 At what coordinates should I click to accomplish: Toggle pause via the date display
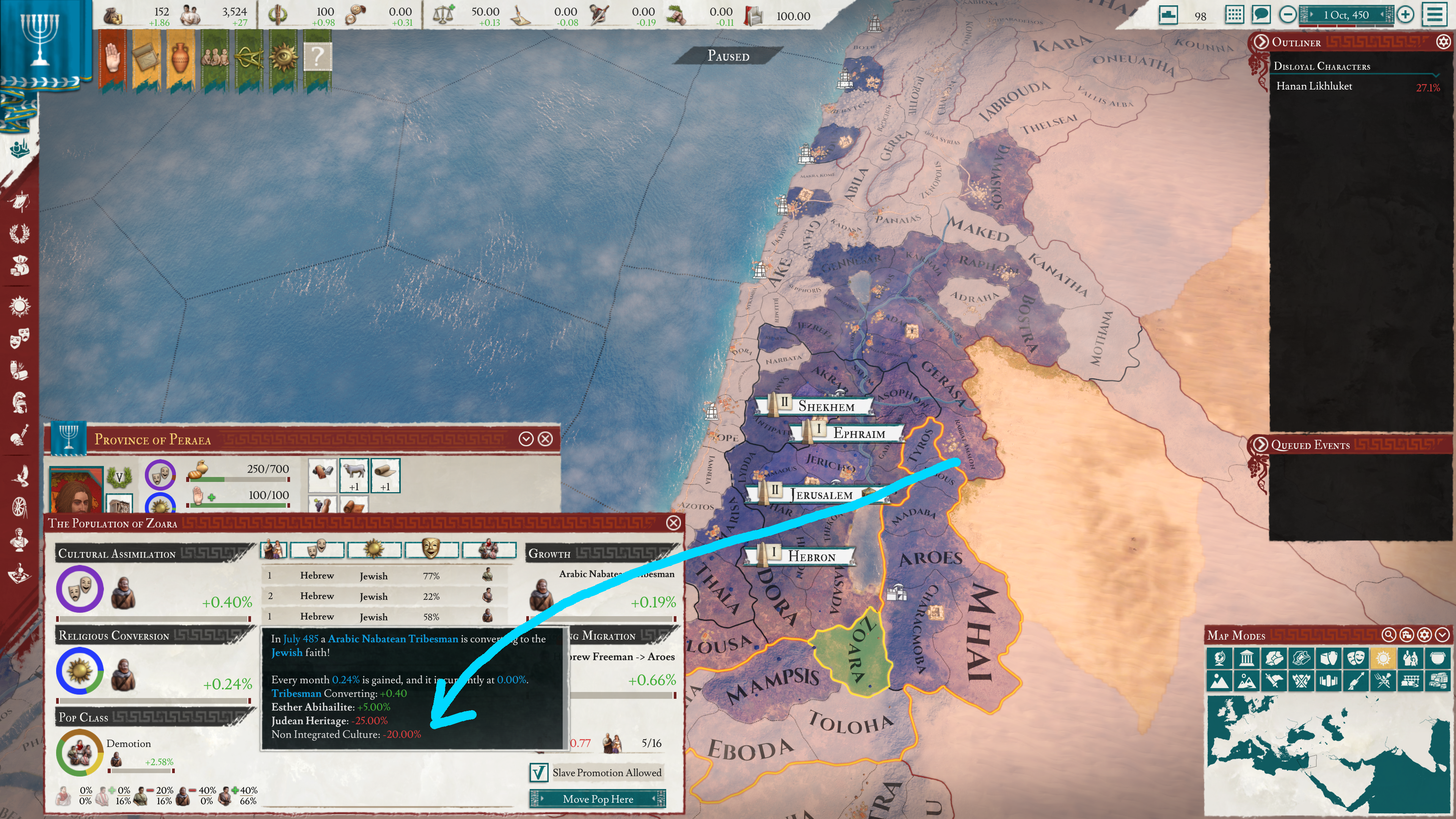(1346, 15)
